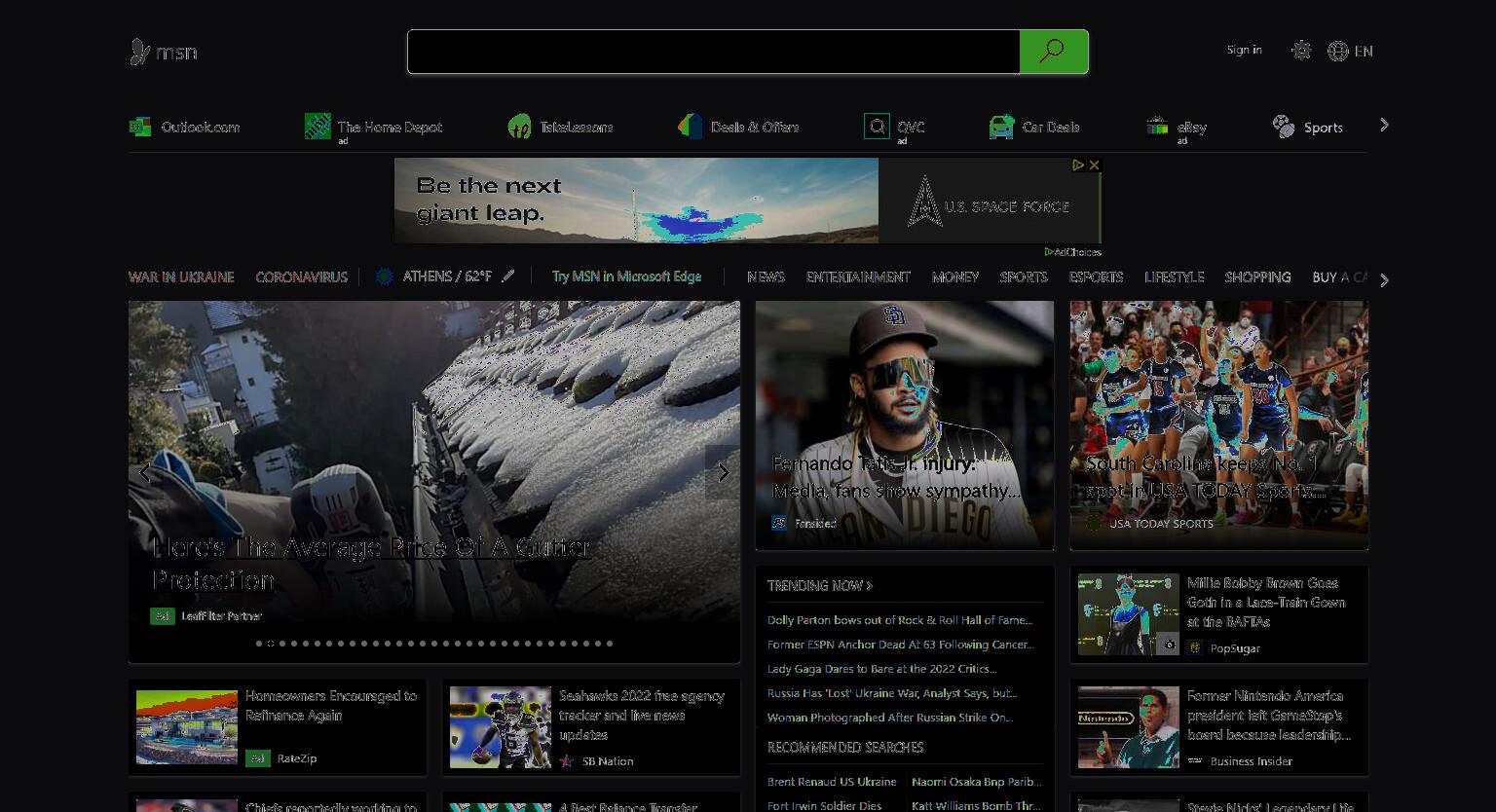Open the SPORTS navigation tab
This screenshot has height=812, width=1496.
click(x=1024, y=277)
